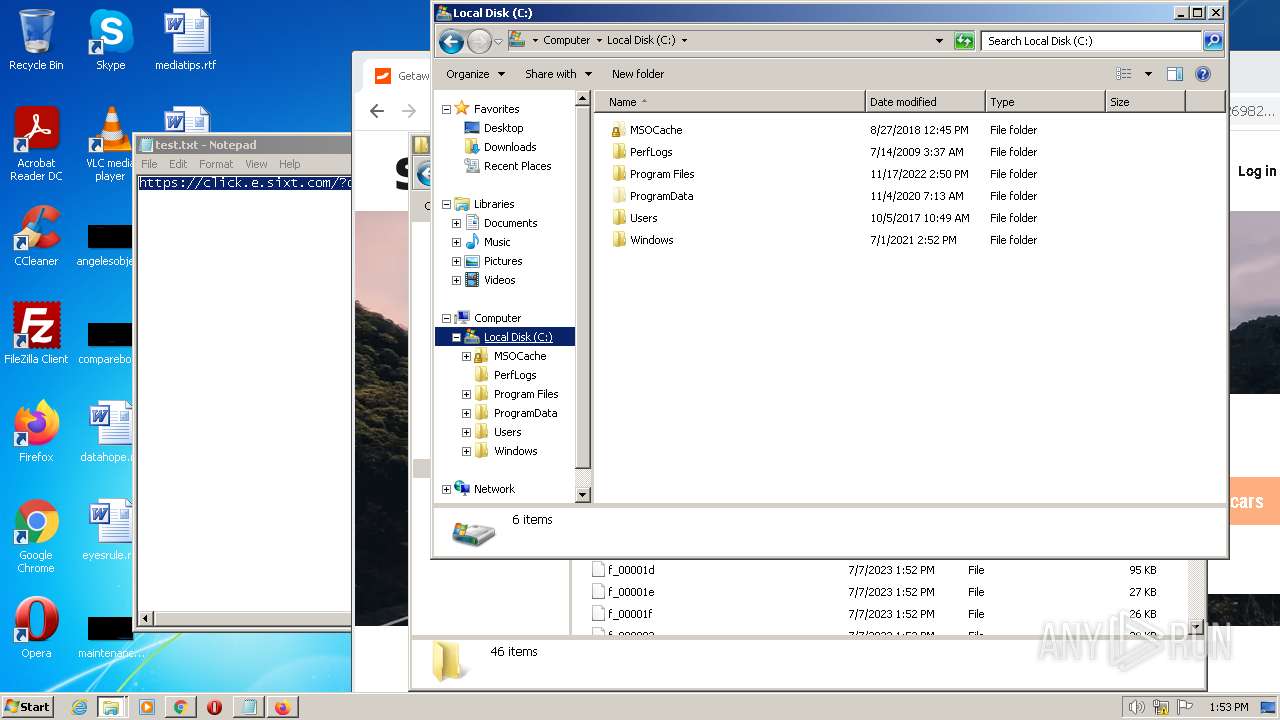Open Internet Explorer in the taskbar

[x=79, y=707]
